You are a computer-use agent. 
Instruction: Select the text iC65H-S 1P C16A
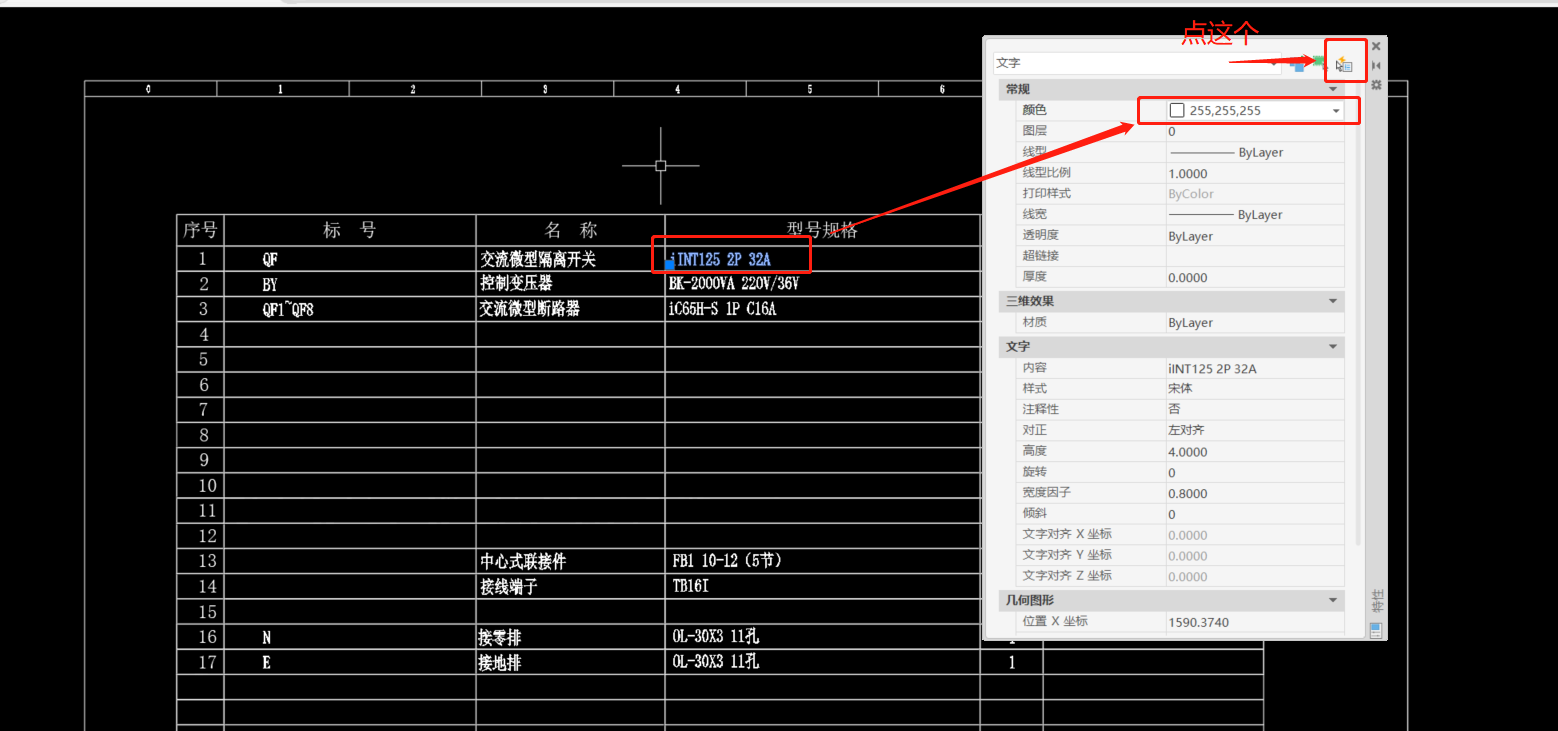722,309
